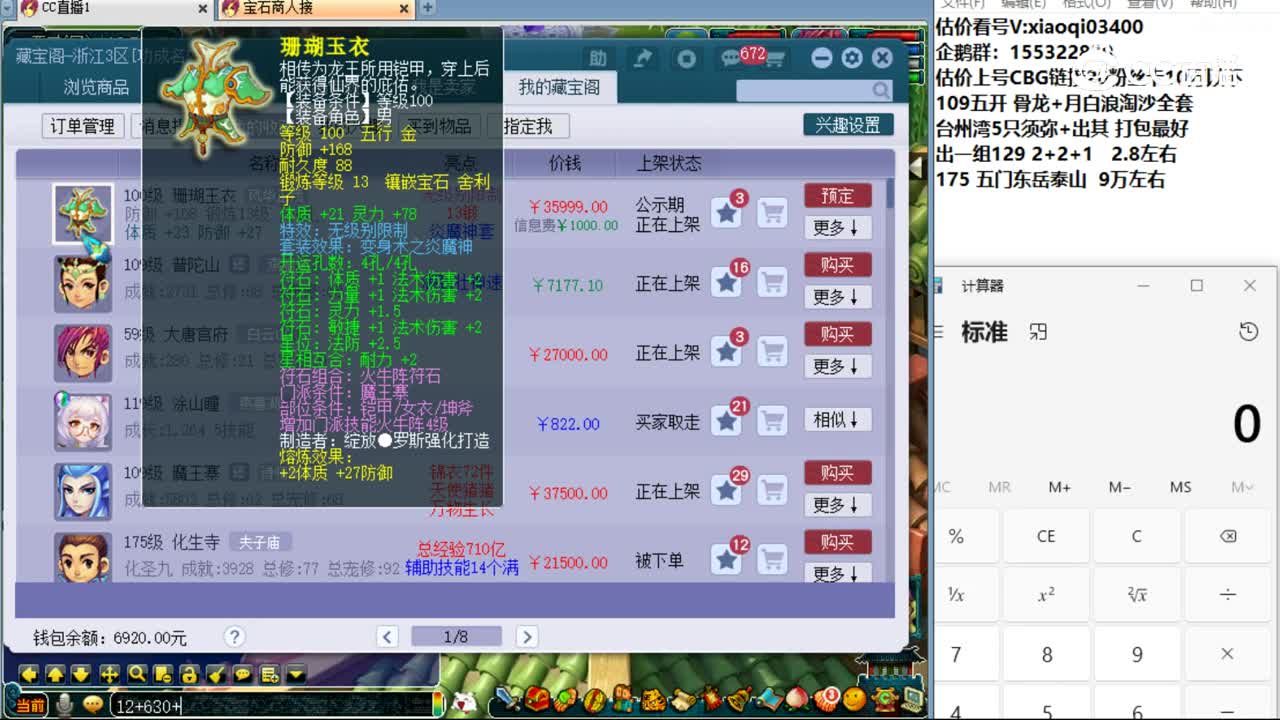Click the share arrow icon in header
Image resolution: width=1280 pixels, height=720 pixels.
pos(643,58)
